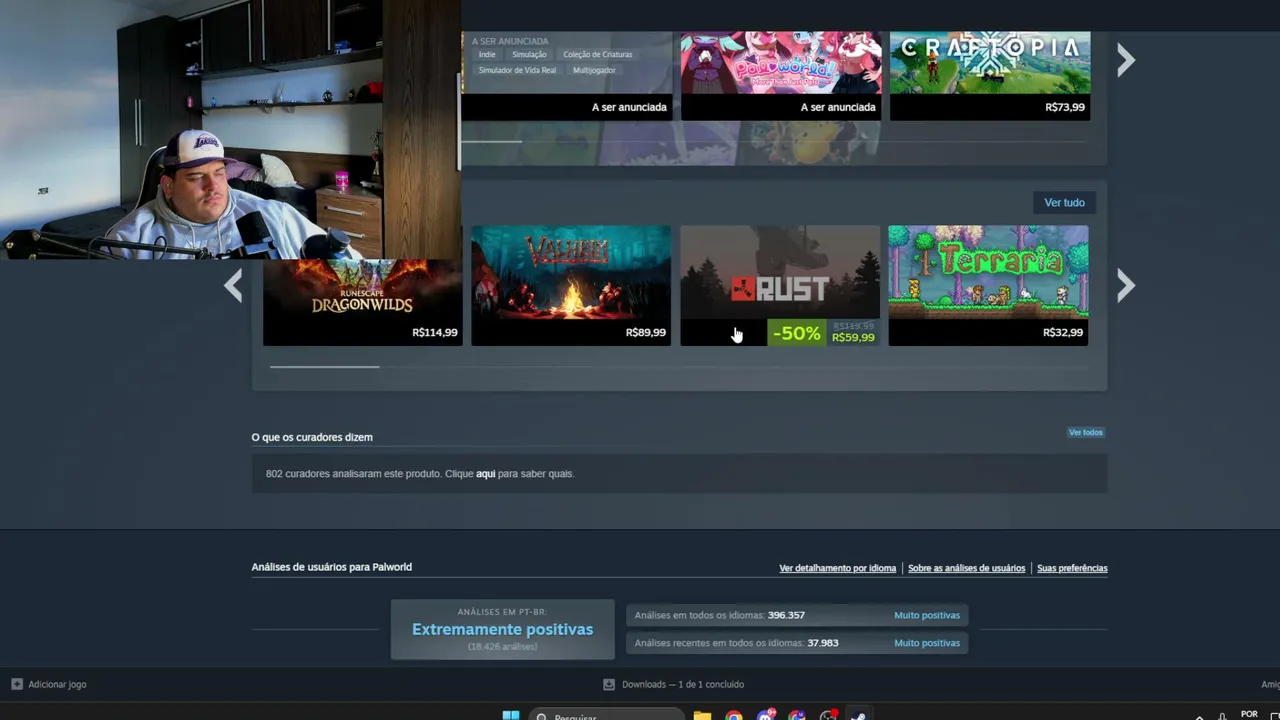
Task: Click Muito positivas next to recent reviews
Action: tap(927, 643)
